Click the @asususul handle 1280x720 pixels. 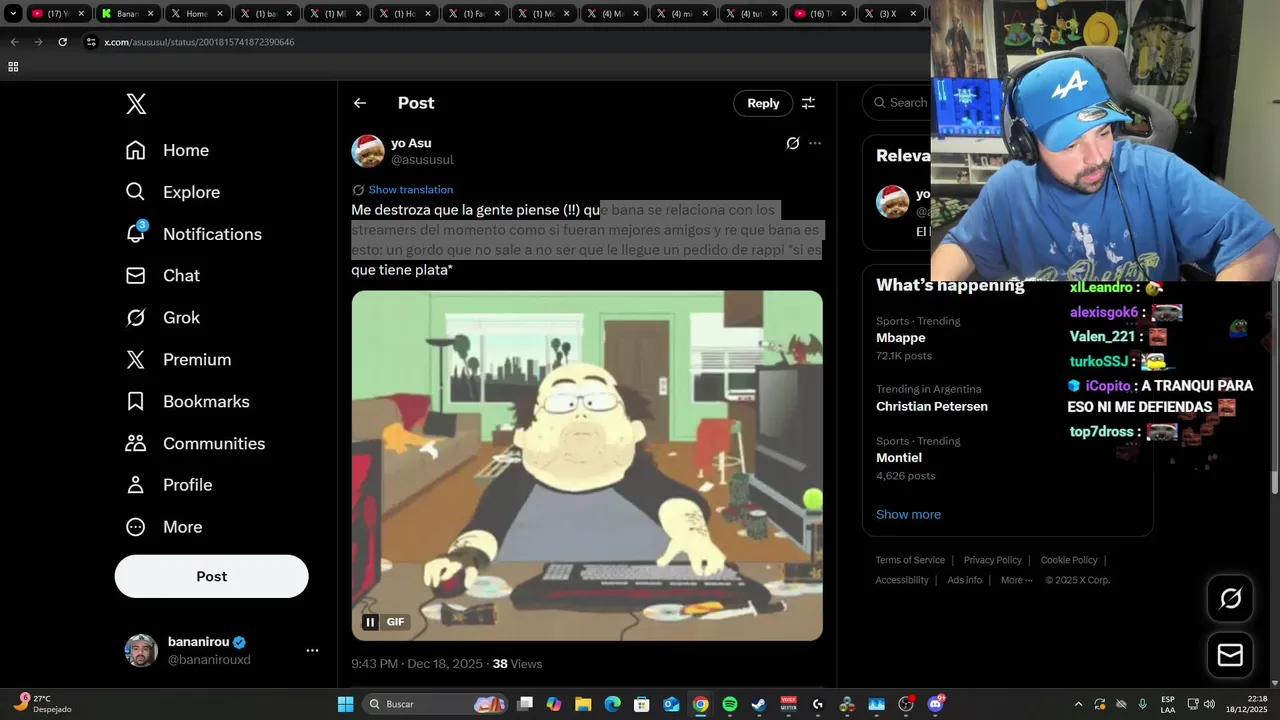422,160
